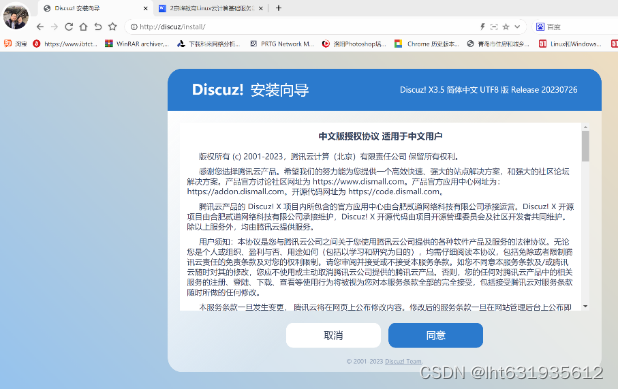
Task: Click the paragraph beginning 用户须知
Action: coord(380,267)
